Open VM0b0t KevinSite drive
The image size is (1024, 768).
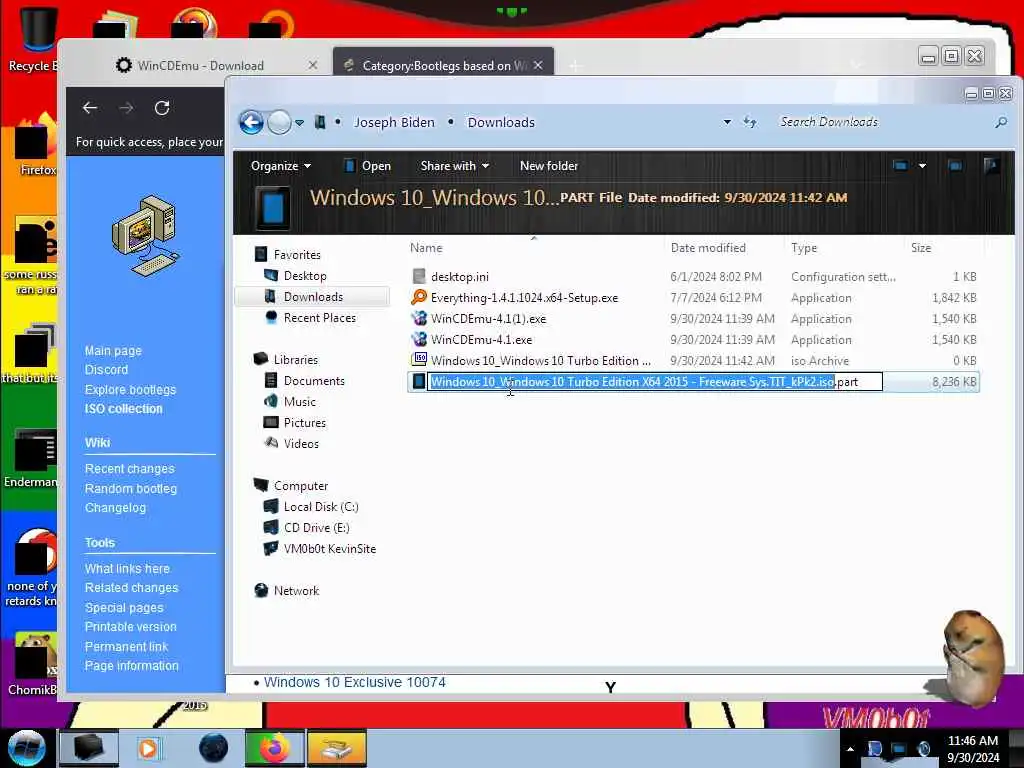(330, 549)
